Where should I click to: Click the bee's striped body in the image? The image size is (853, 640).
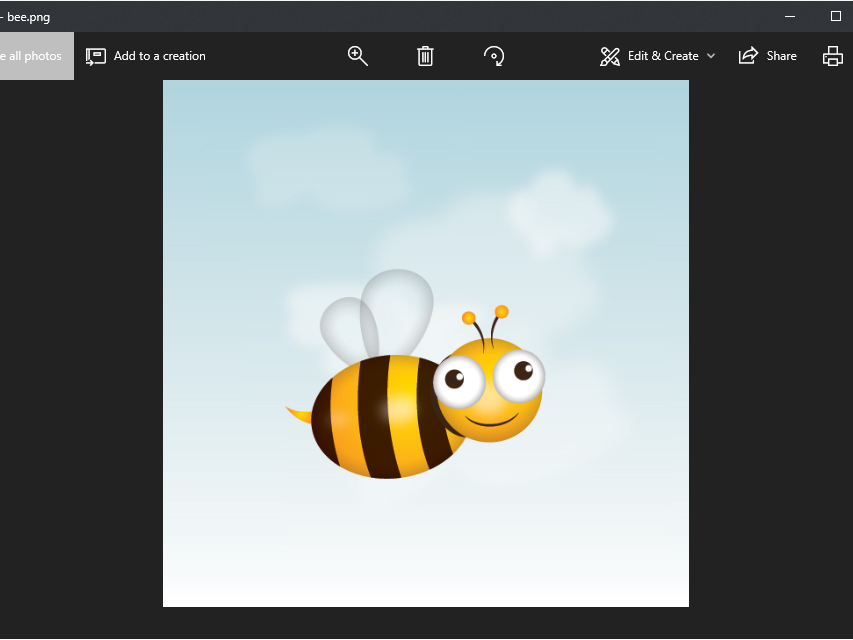click(385, 415)
